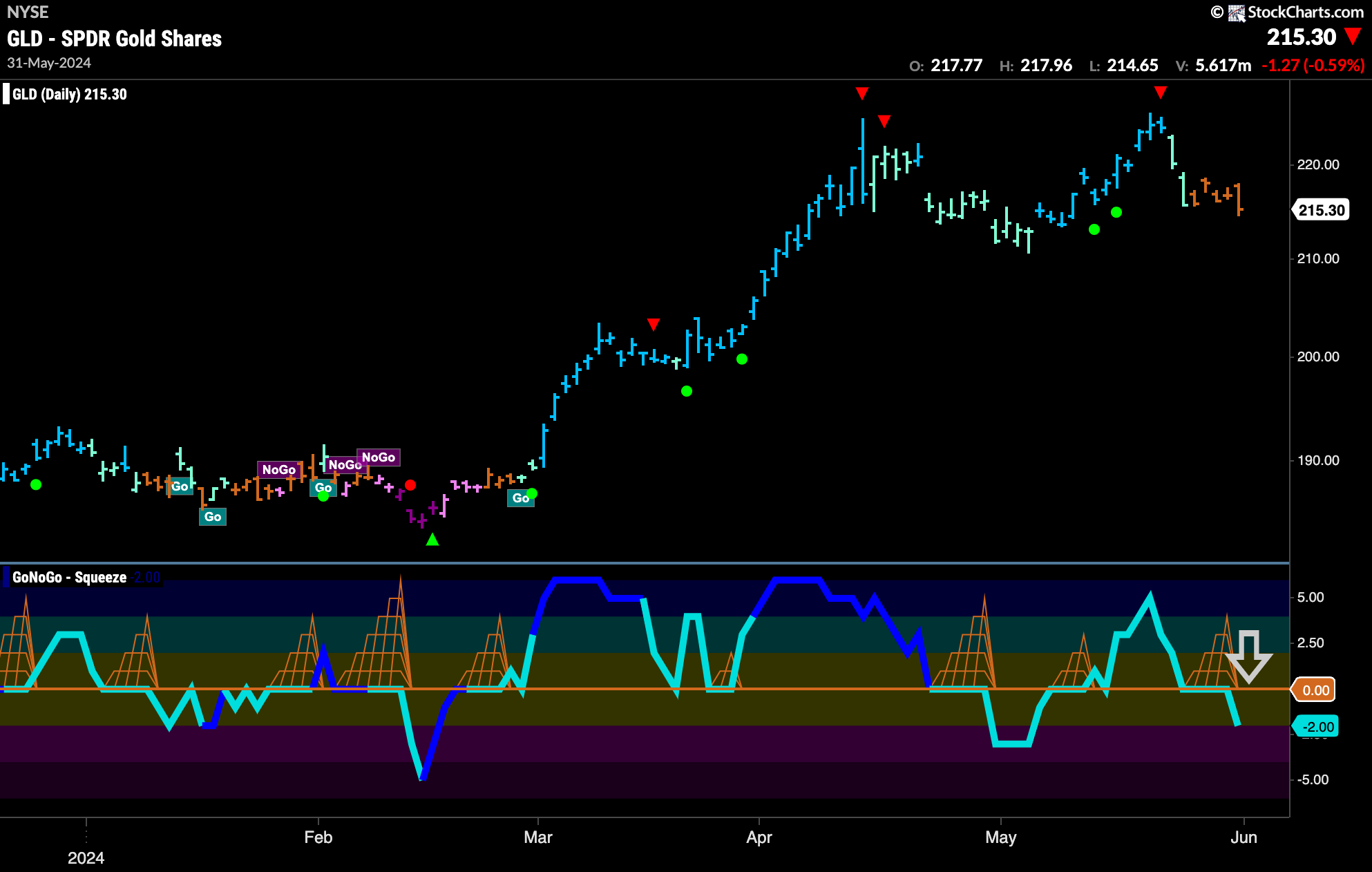
Task: Click the NYSE exchange label
Action: (x=28, y=12)
